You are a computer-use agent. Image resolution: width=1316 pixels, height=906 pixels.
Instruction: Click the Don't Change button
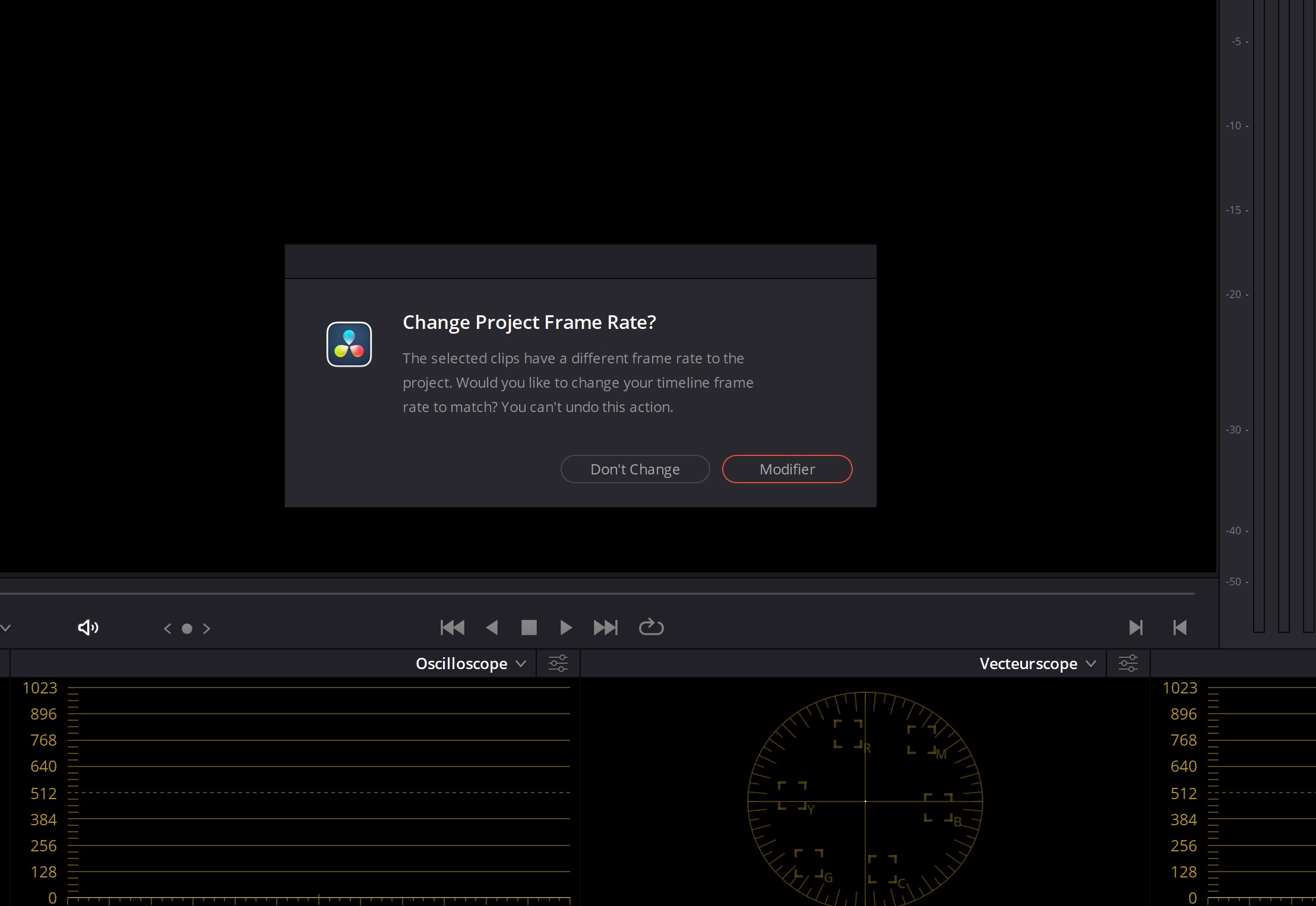pos(635,469)
